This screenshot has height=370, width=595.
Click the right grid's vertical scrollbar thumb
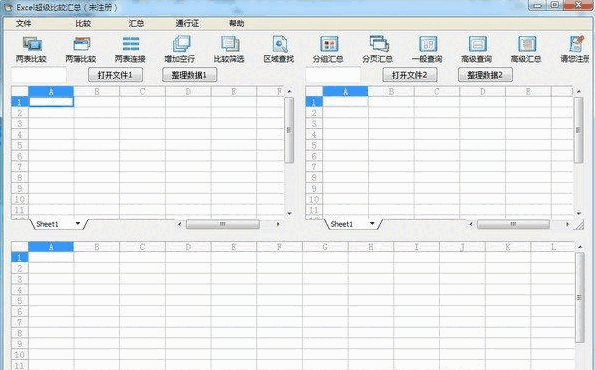(578, 130)
